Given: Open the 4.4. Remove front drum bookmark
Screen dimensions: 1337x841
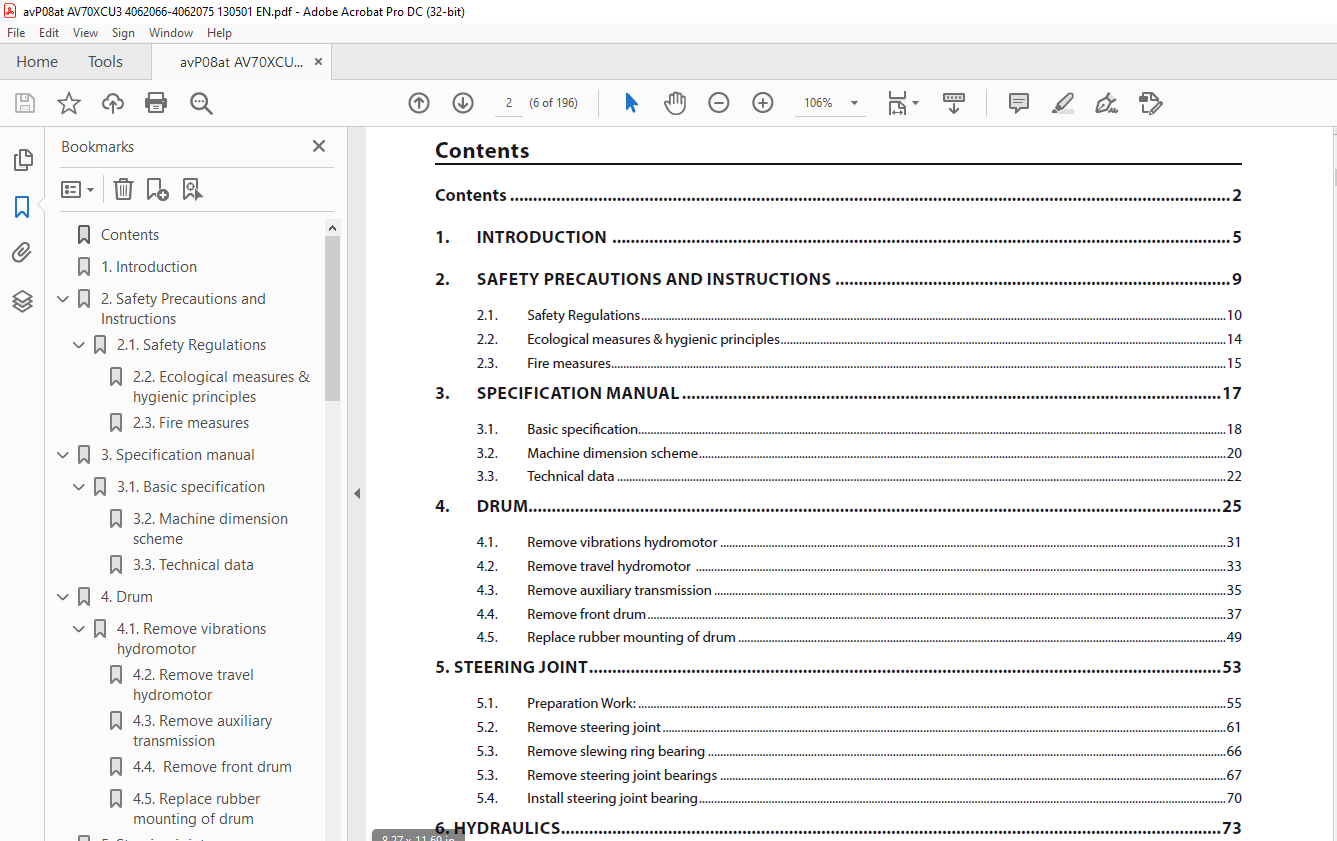Looking at the screenshot, I should [212, 767].
